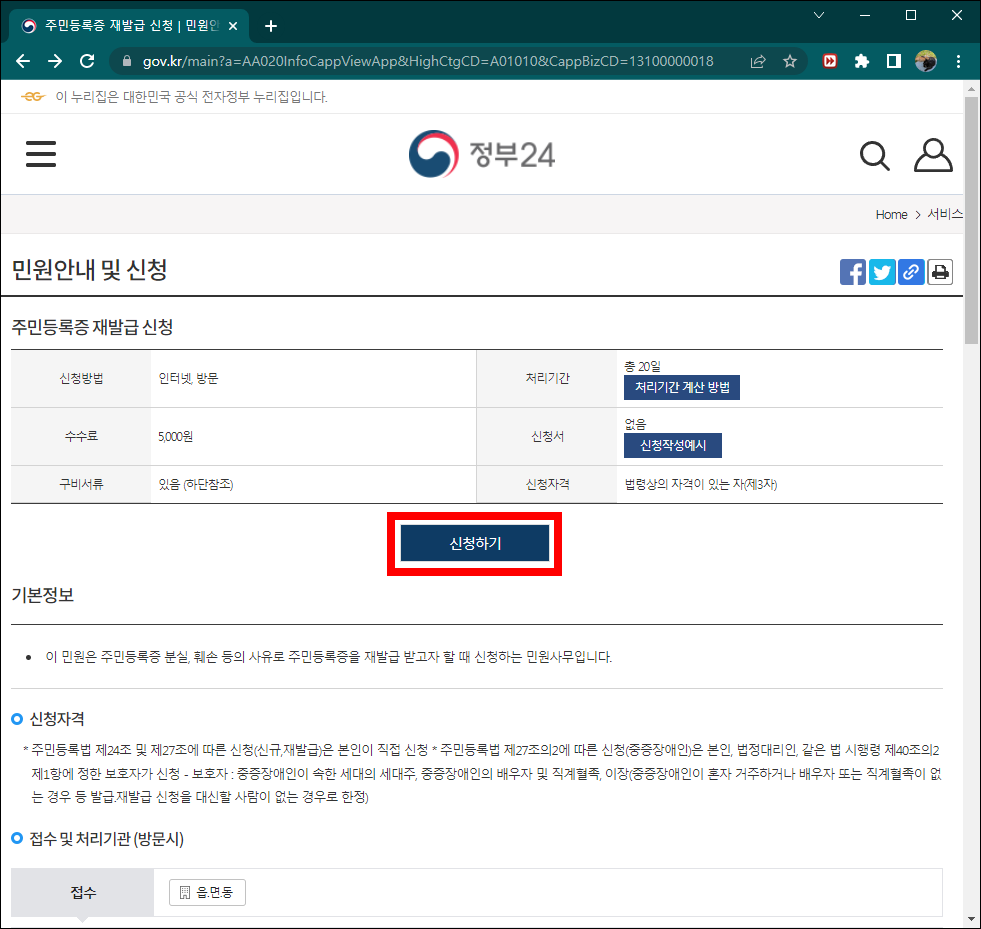Image resolution: width=981 pixels, height=929 pixels.
Task: Open search with the magnifier icon in header
Action: (875, 156)
